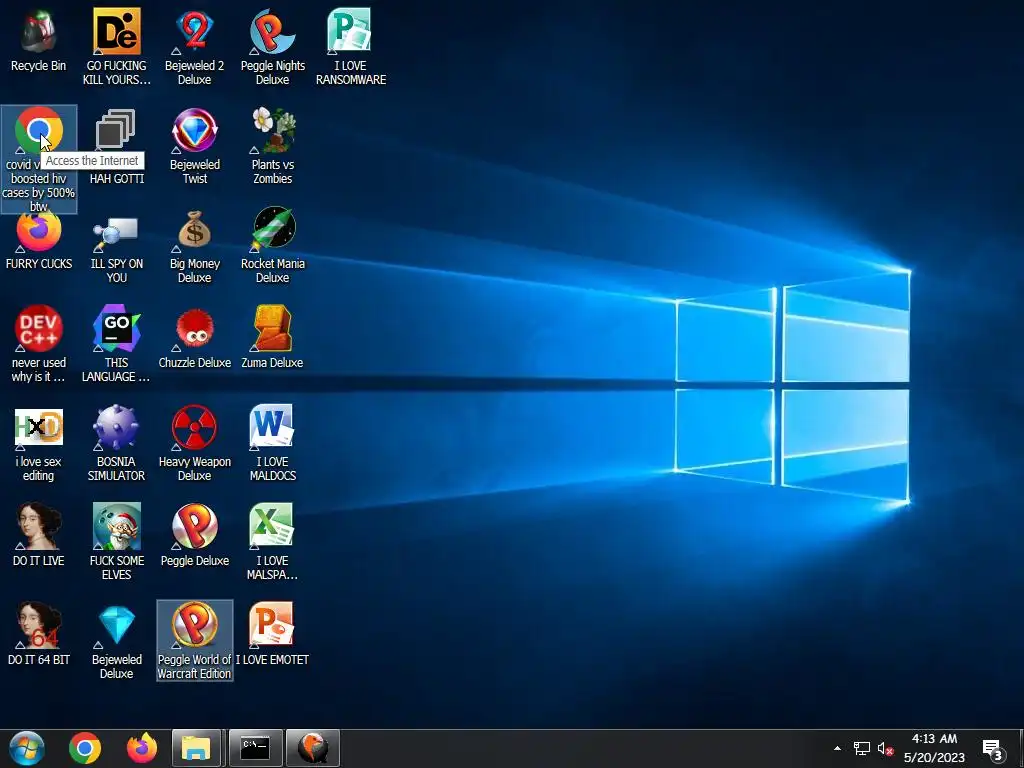Open the network status tray icon
The image size is (1024, 768).
pyautogui.click(x=861, y=748)
